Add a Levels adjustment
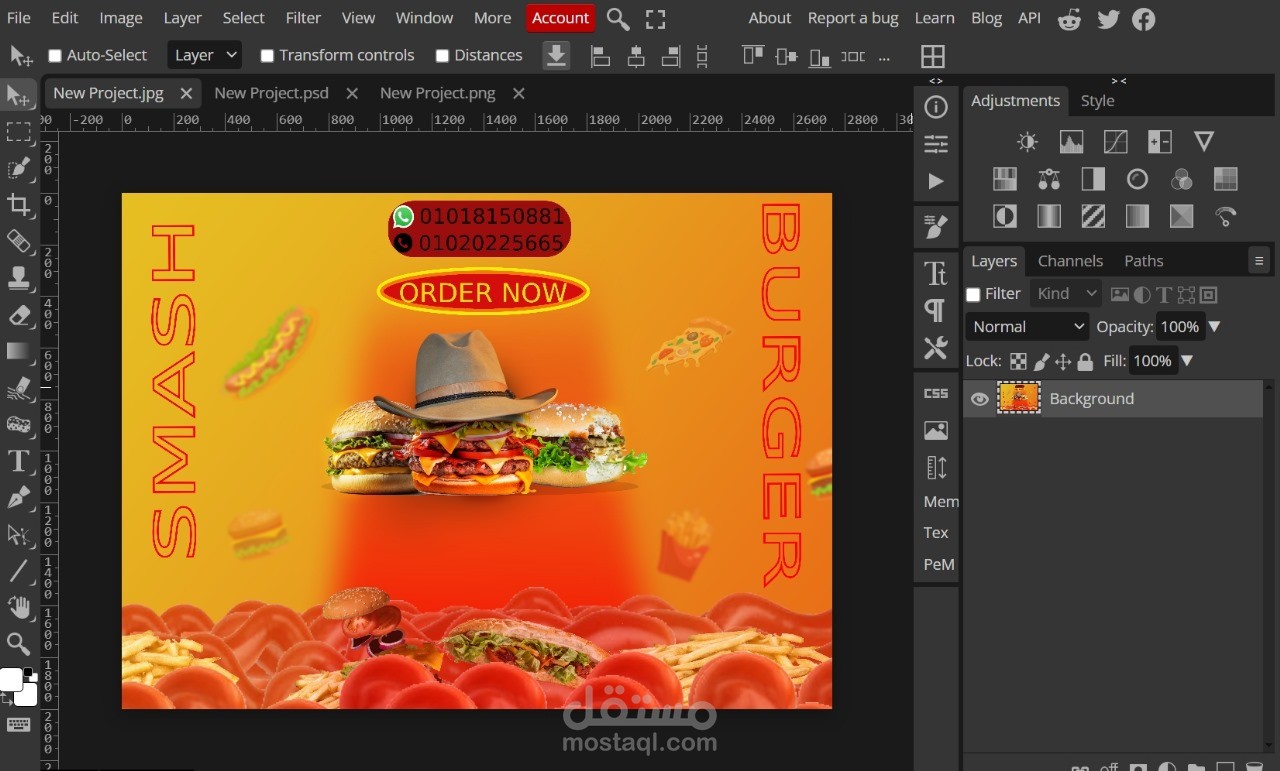The width and height of the screenshot is (1280, 771). [x=1071, y=142]
